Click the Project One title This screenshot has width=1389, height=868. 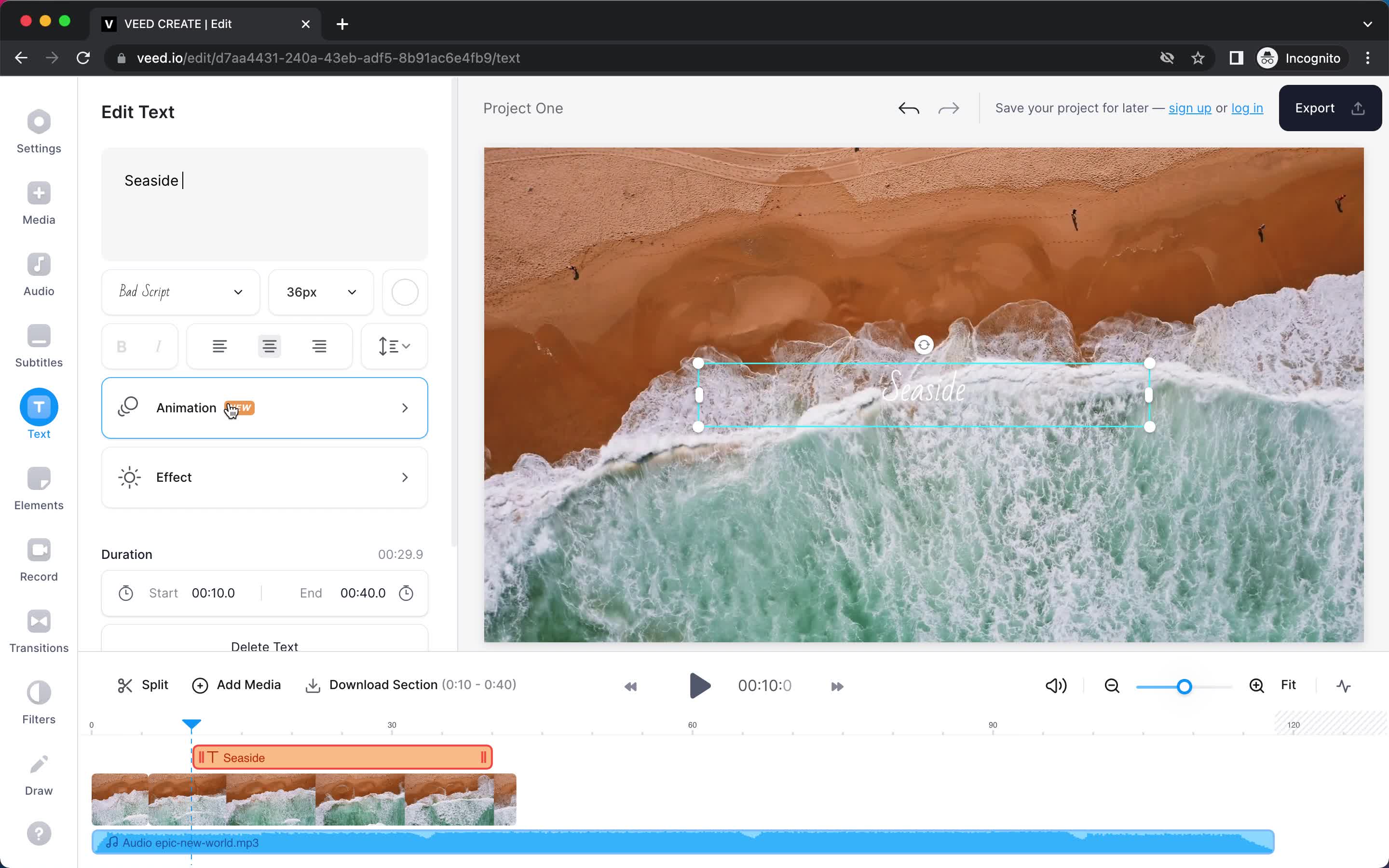(523, 108)
